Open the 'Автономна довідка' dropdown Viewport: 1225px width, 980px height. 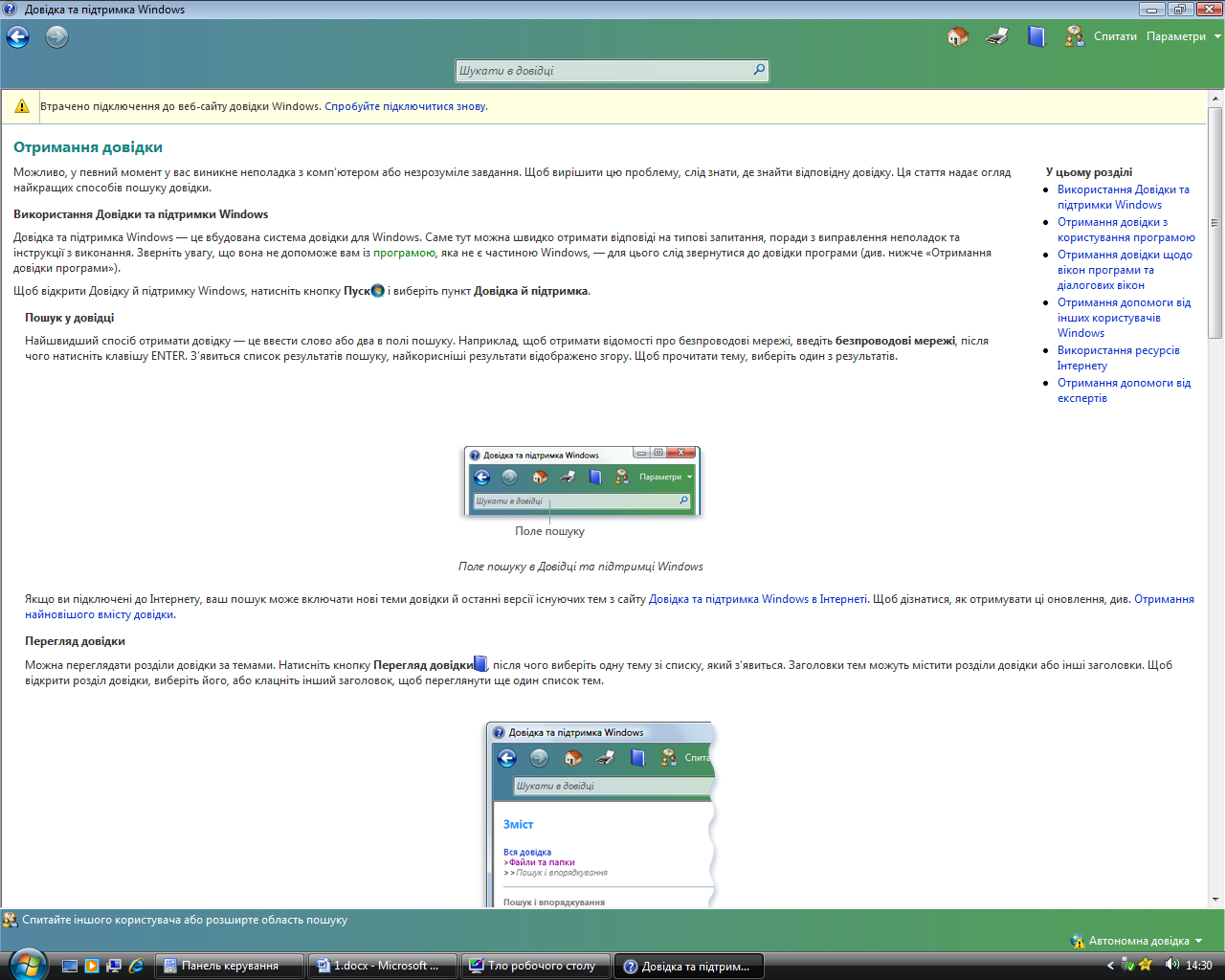(x=1138, y=941)
